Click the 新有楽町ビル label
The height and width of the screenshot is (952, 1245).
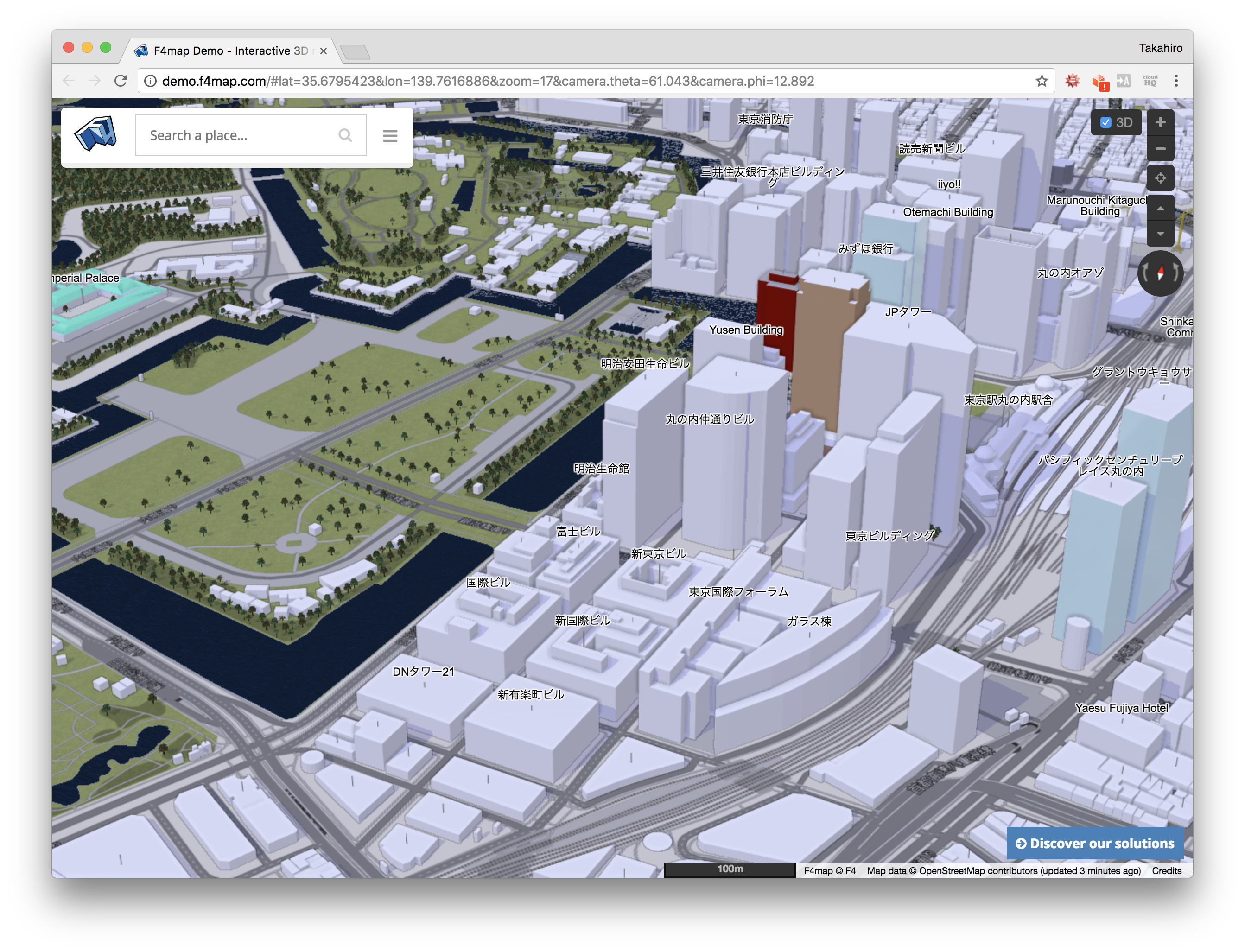pos(530,695)
